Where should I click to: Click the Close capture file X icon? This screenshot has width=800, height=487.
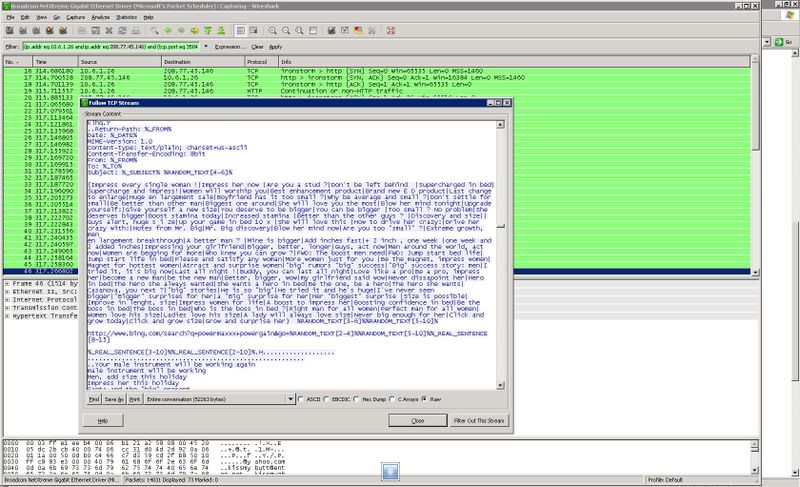coord(109,31)
